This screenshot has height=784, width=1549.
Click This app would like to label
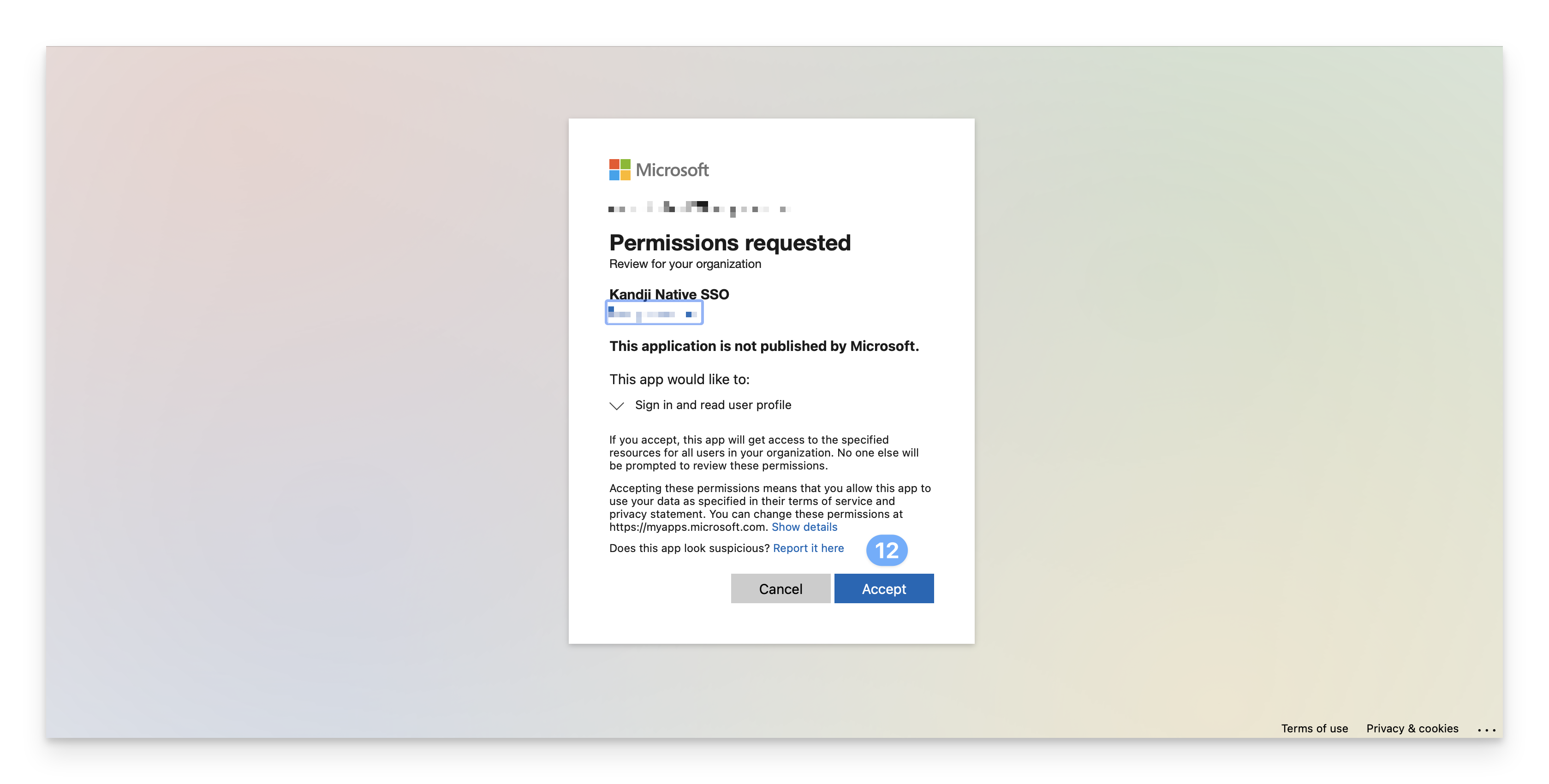coord(679,380)
